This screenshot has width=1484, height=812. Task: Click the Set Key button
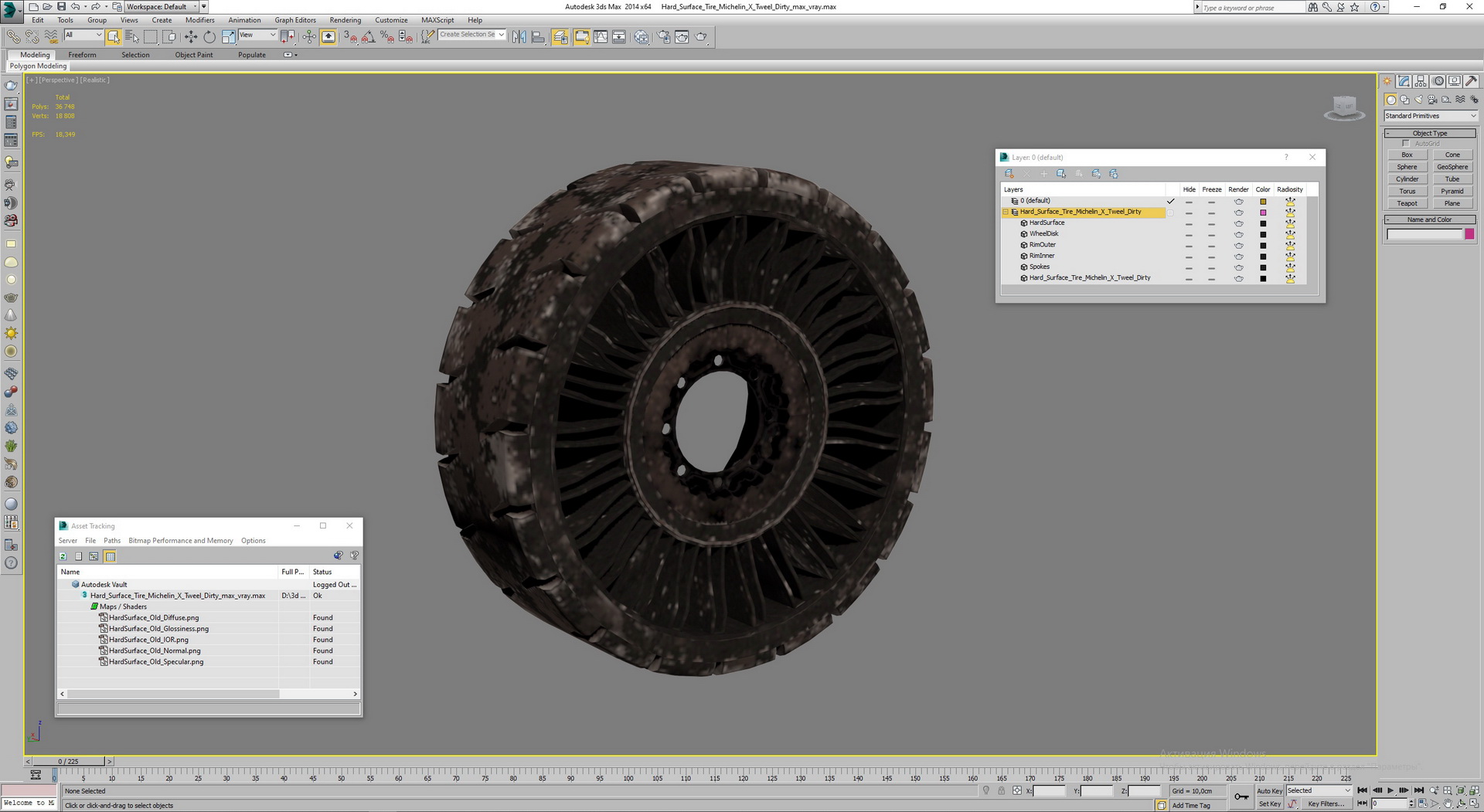(x=1269, y=804)
